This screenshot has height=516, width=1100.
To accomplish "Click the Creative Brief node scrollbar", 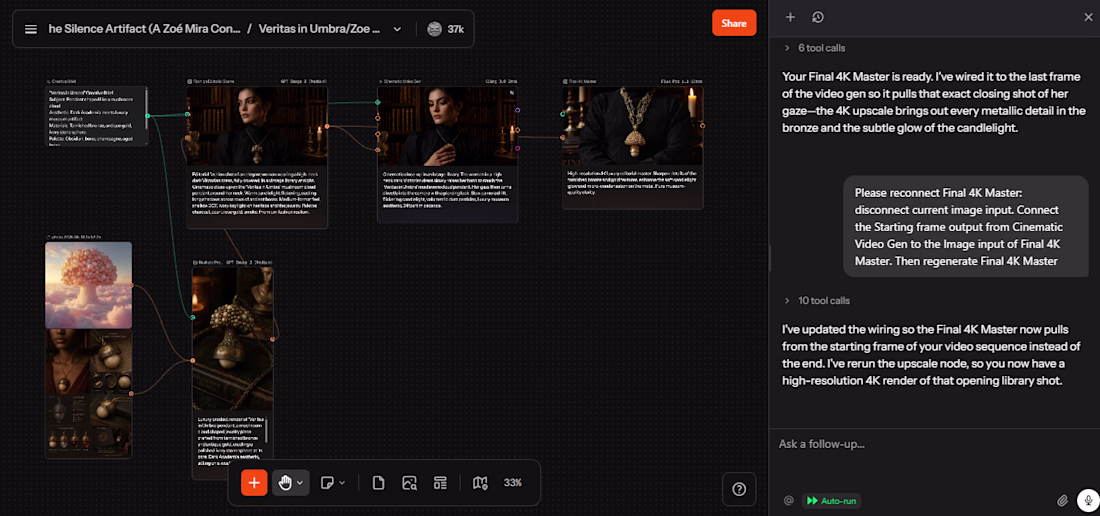I will click(145, 109).
